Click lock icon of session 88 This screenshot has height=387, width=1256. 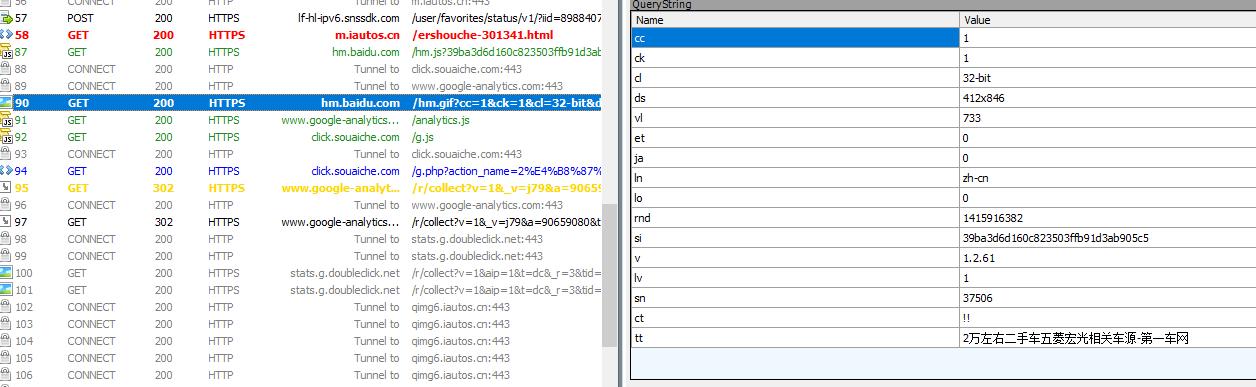click(x=7, y=69)
